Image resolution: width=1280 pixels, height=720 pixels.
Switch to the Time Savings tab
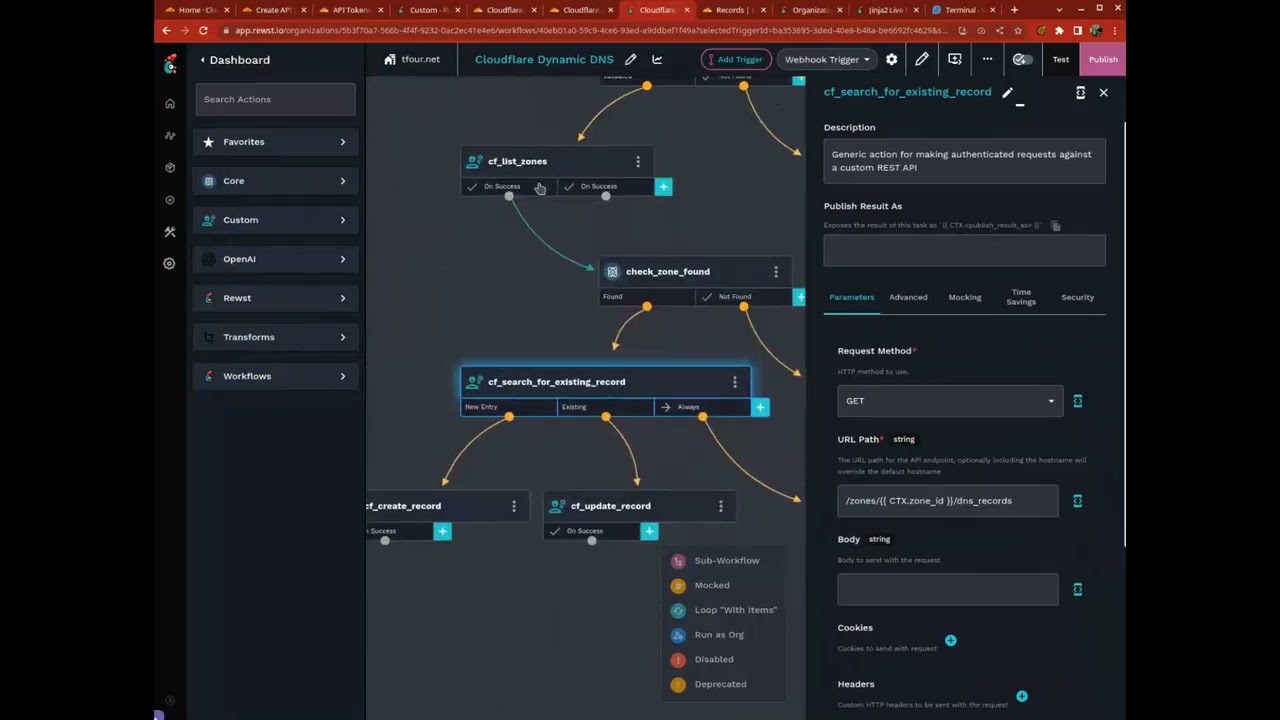(1021, 297)
